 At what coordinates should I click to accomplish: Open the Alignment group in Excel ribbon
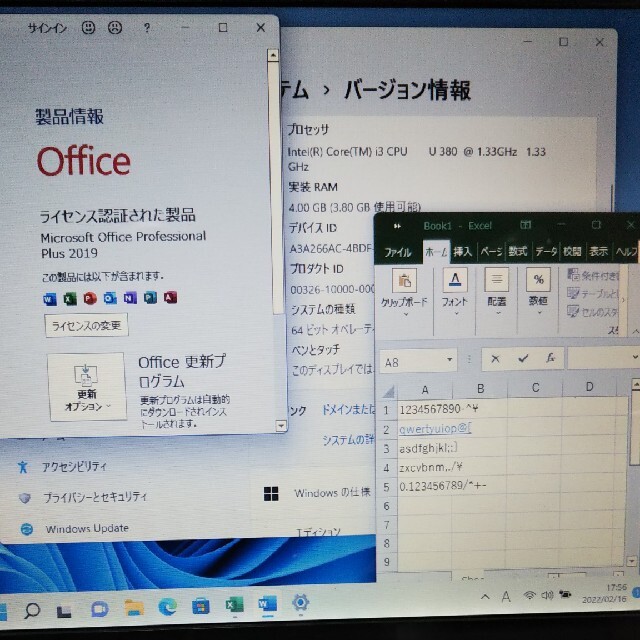497,291
